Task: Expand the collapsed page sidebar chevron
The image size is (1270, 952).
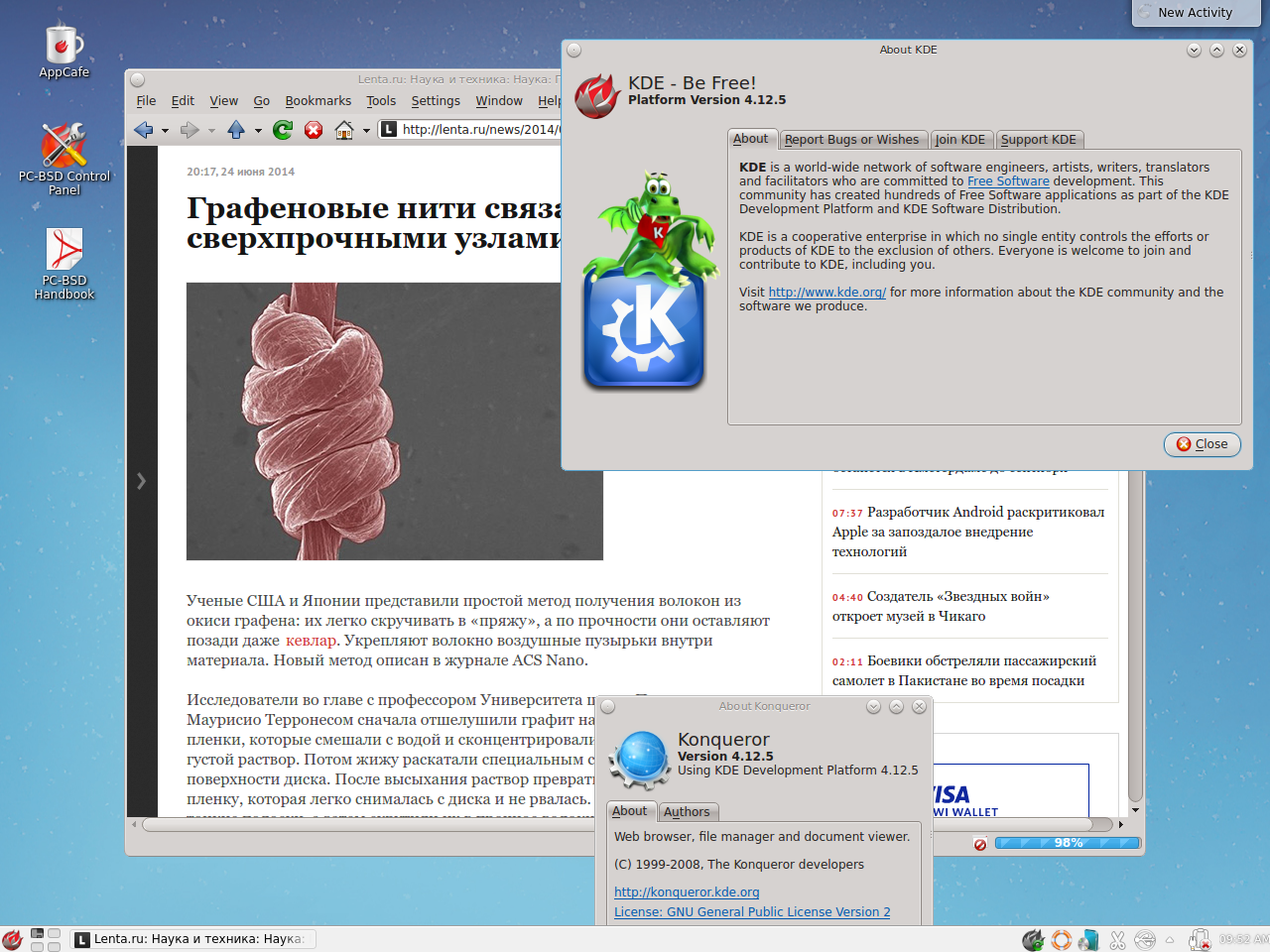Action: [141, 481]
